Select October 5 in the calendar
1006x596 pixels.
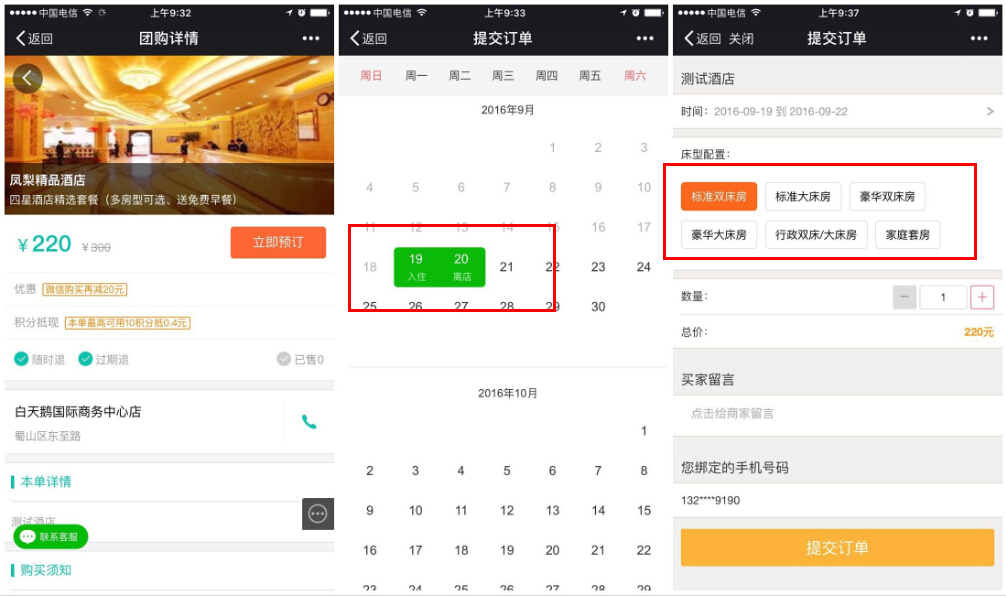point(507,471)
